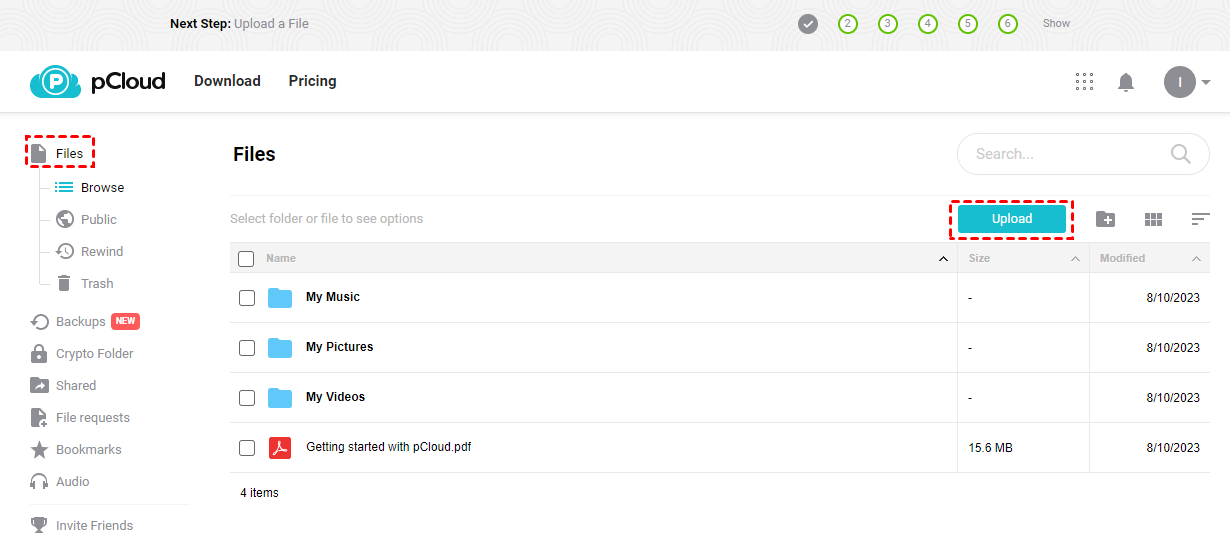The width and height of the screenshot is (1230, 560).
Task: Tick the Getting started PDF checkbox
Action: point(247,448)
